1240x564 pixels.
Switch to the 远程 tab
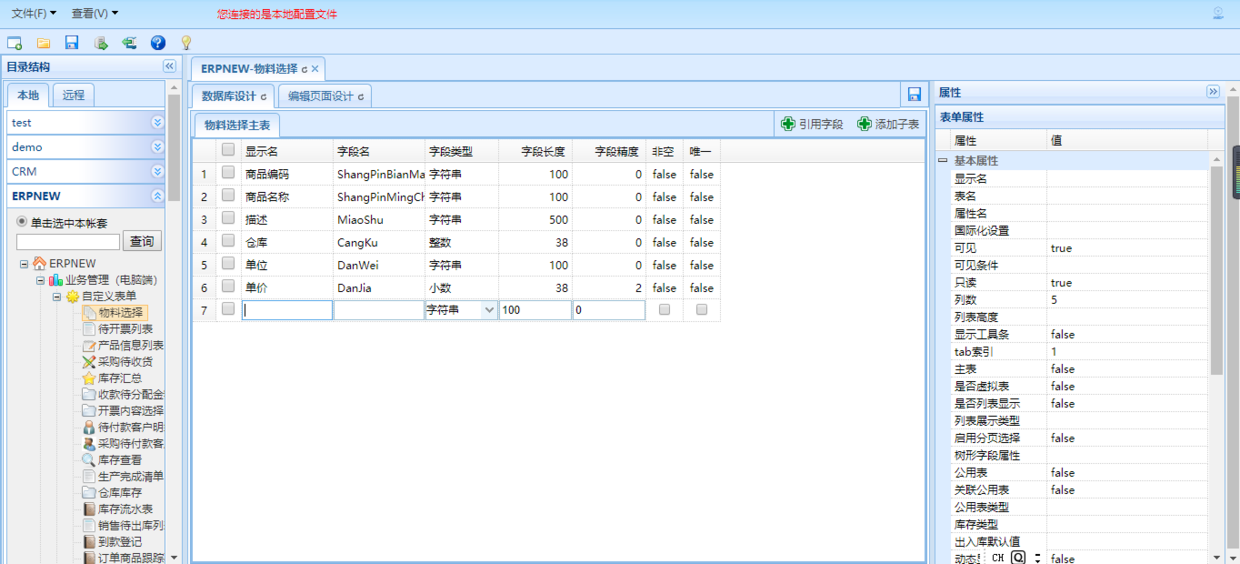[73, 95]
